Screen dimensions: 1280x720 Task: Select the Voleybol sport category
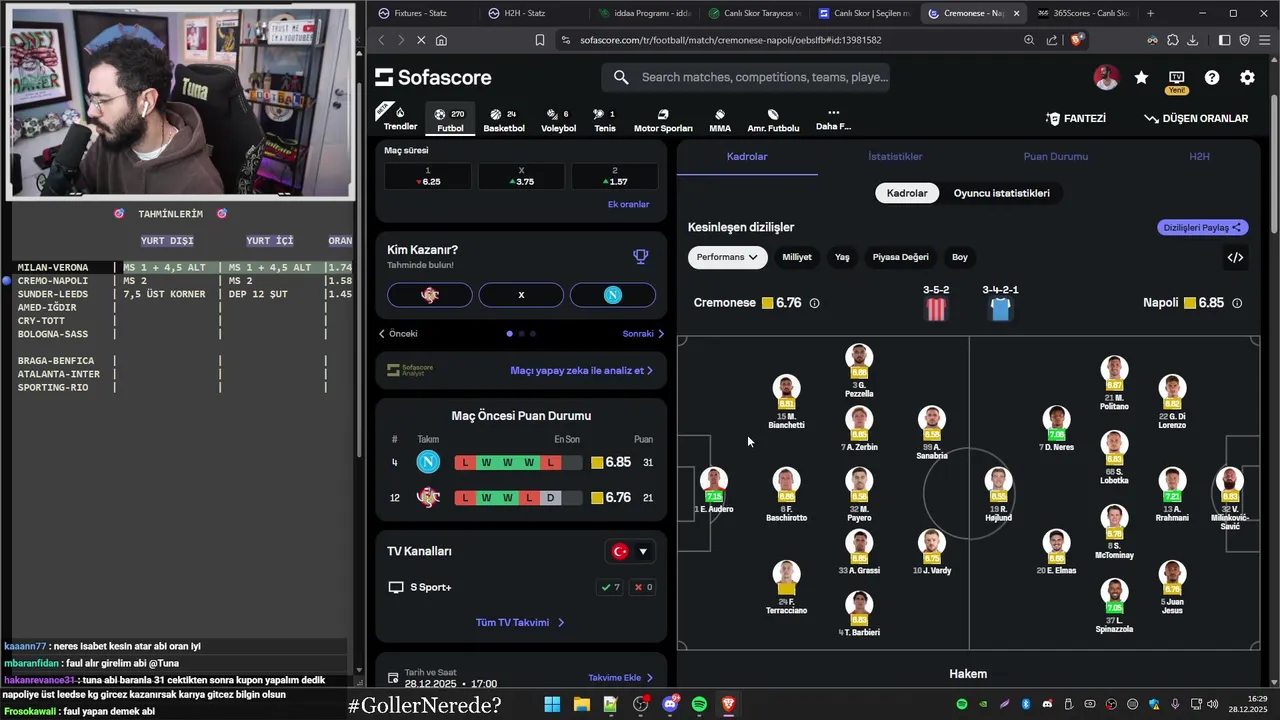[x=558, y=120]
